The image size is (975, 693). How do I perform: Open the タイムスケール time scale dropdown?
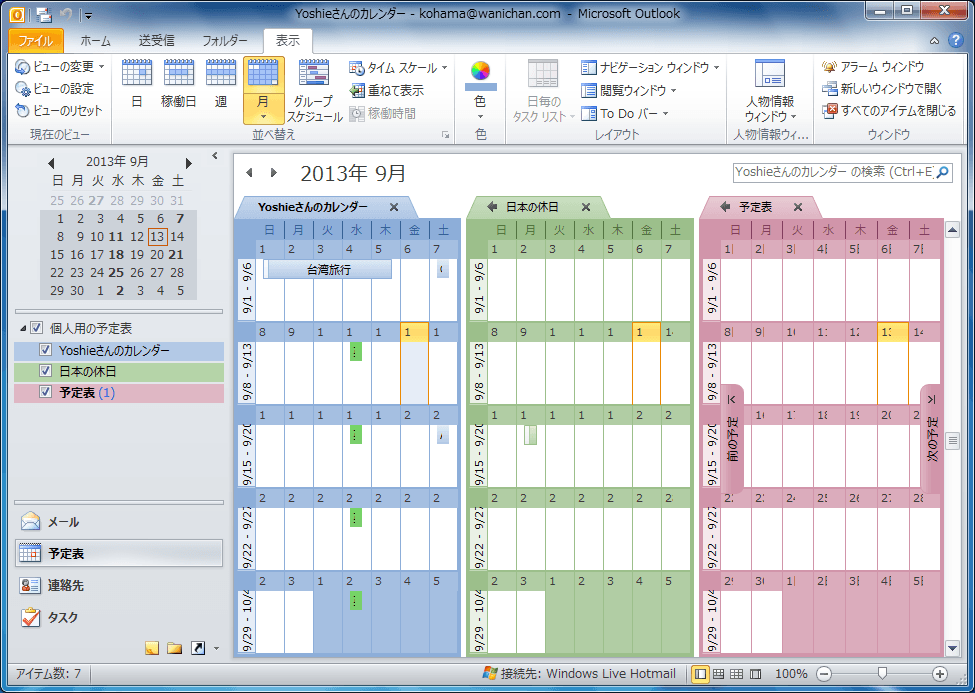399,68
